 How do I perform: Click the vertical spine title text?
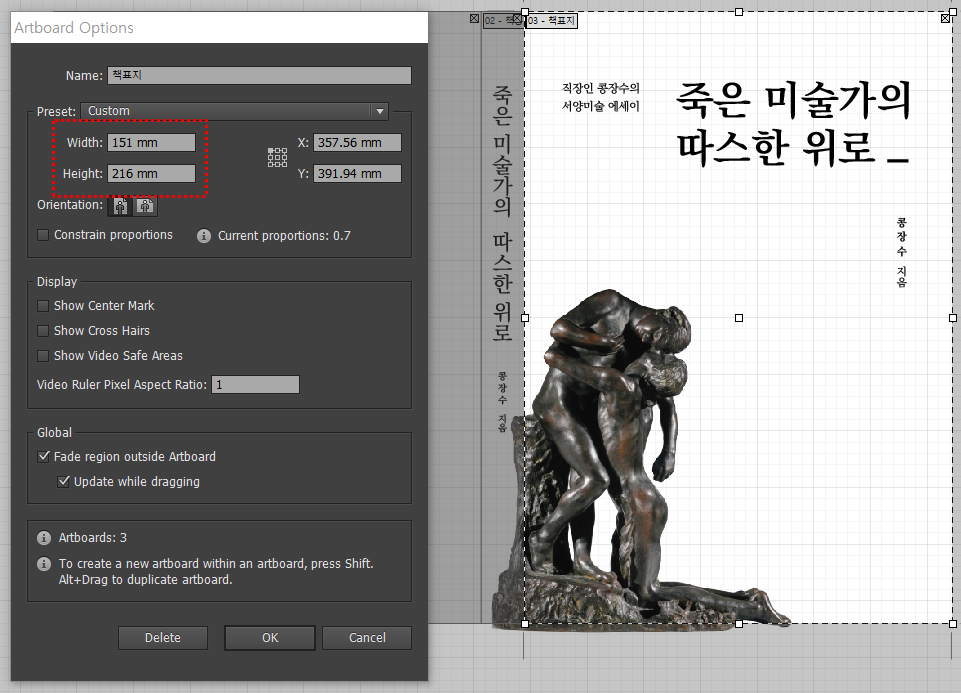503,213
